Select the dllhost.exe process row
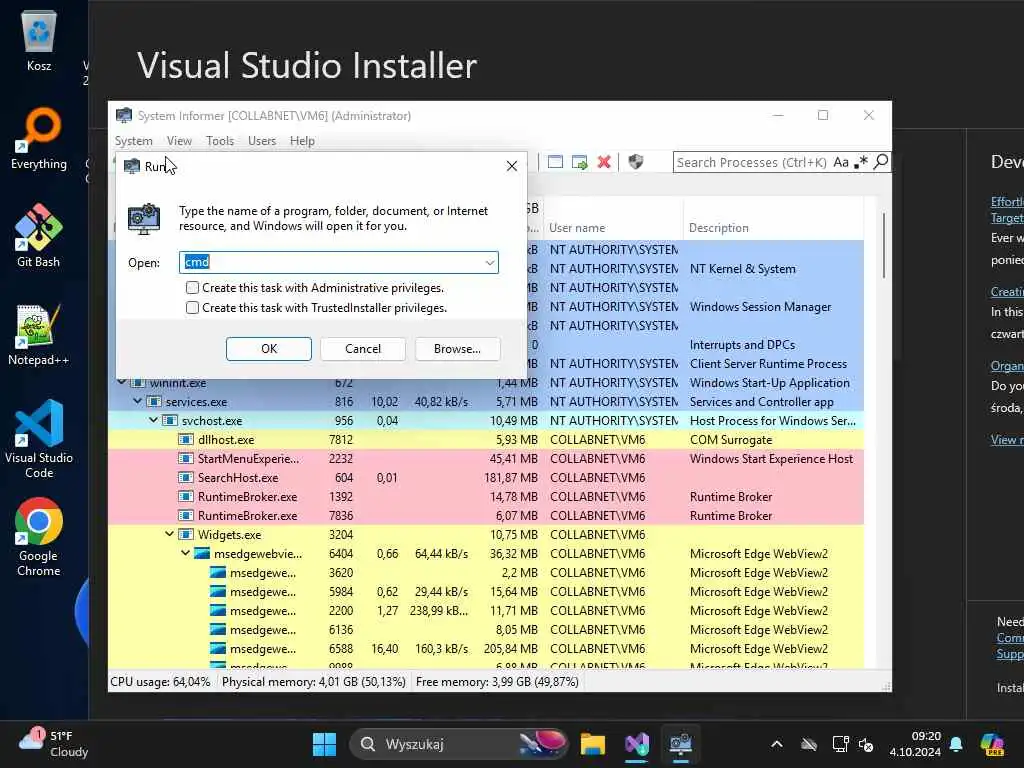Viewport: 1024px width, 768px height. (x=486, y=440)
